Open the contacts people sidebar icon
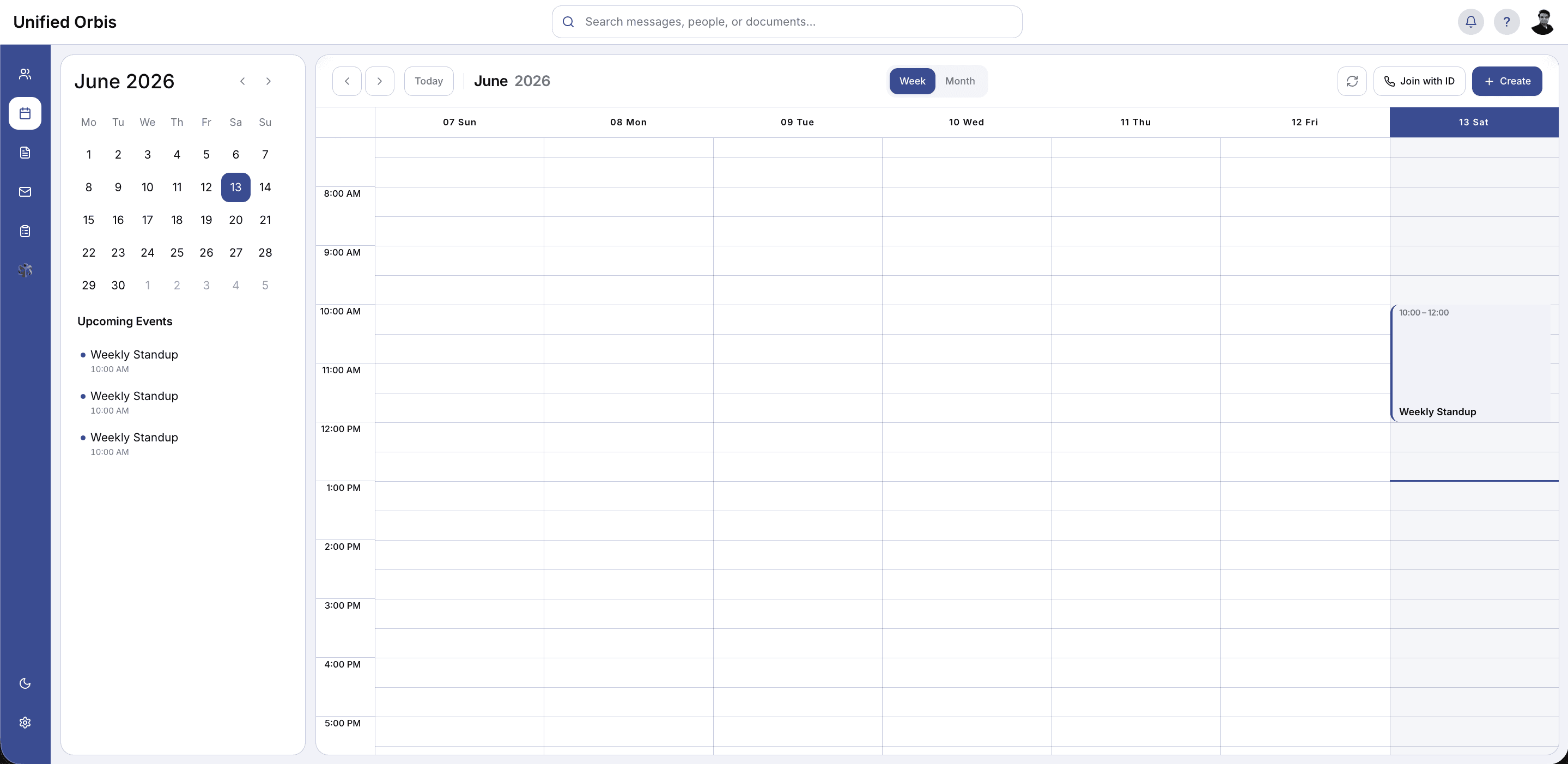 coord(25,74)
